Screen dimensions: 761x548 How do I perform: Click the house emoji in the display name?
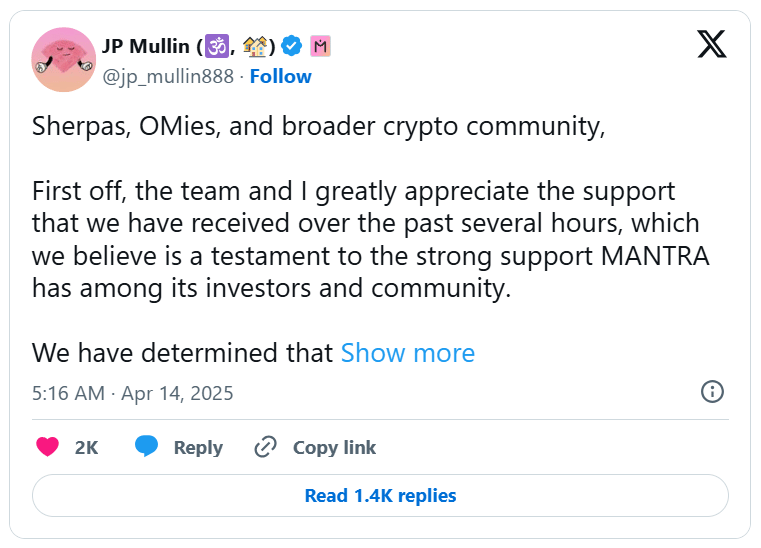click(255, 46)
